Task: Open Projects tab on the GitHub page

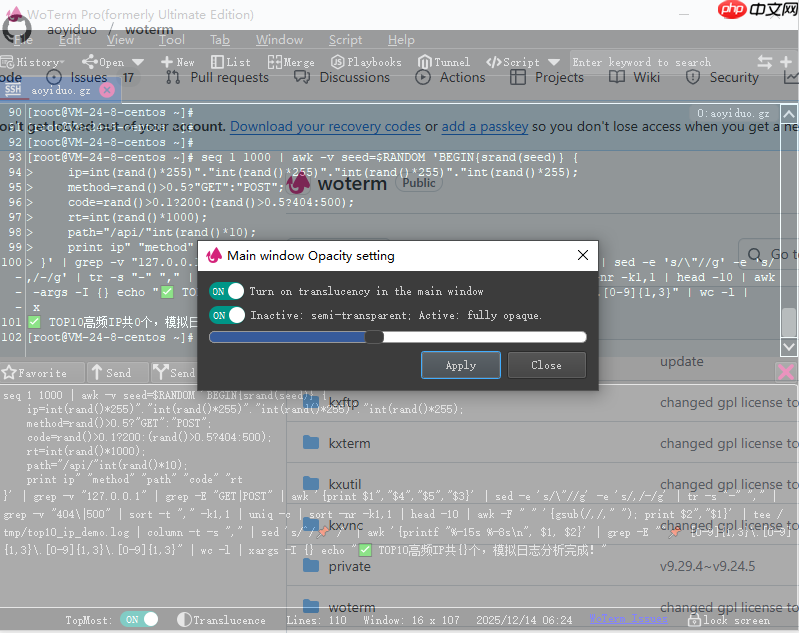Action: click(x=546, y=77)
